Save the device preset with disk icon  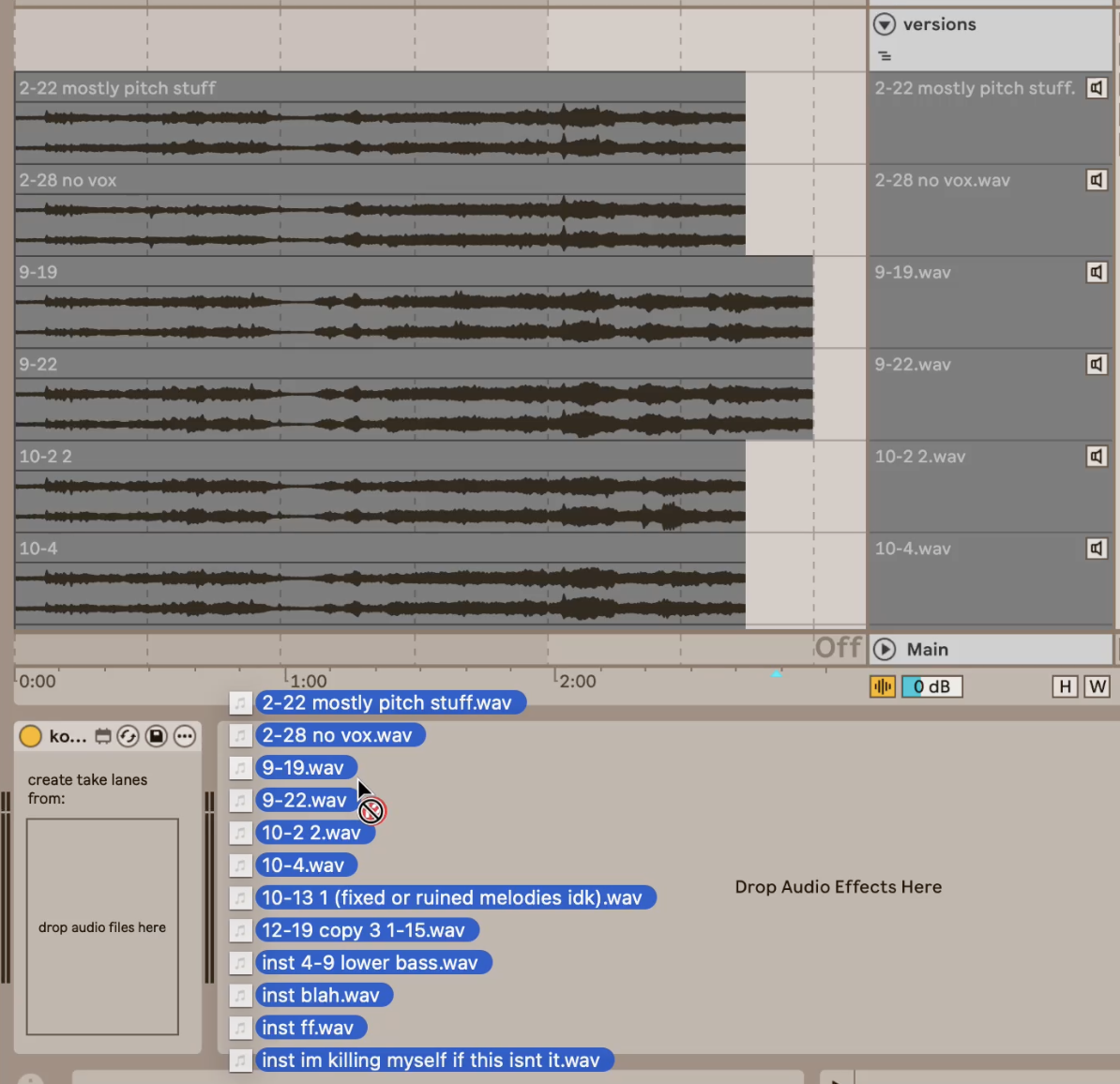pyautogui.click(x=157, y=736)
